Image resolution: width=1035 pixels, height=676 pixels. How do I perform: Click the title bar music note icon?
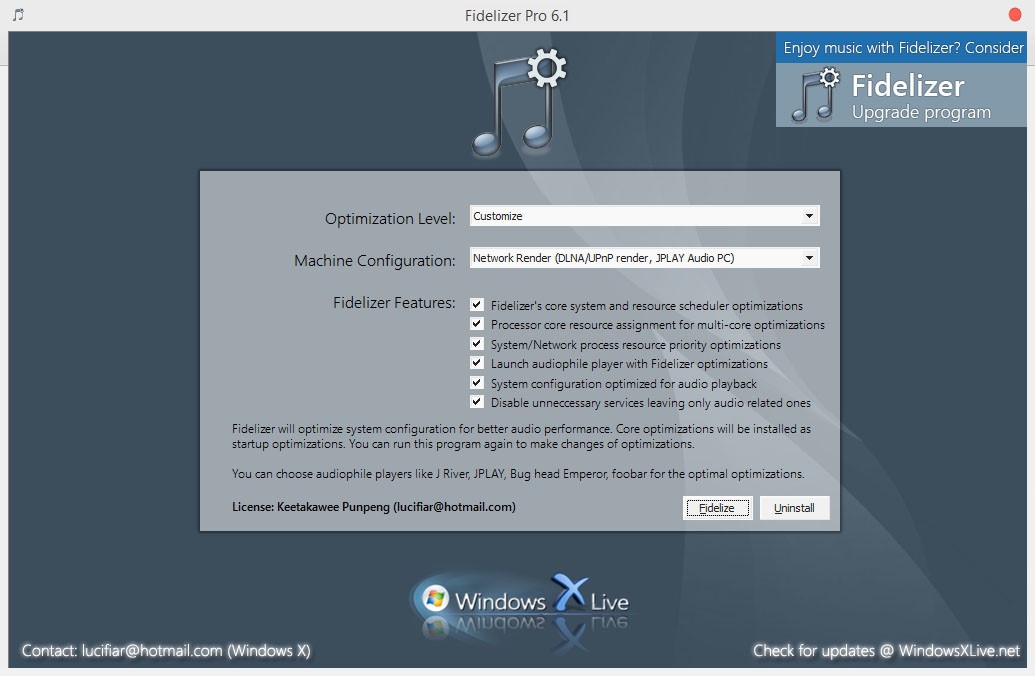click(18, 15)
